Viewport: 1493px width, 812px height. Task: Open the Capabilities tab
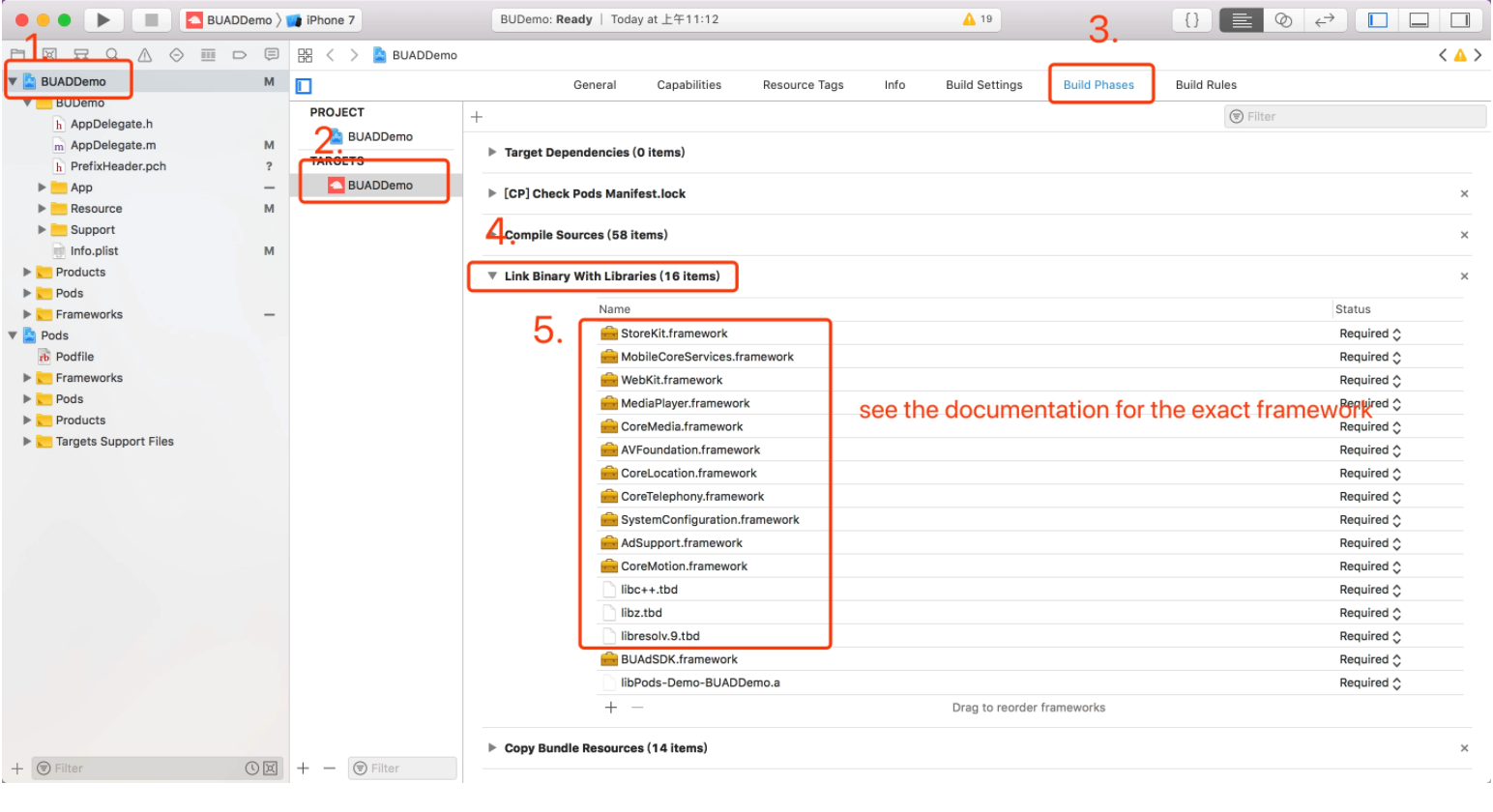click(689, 85)
